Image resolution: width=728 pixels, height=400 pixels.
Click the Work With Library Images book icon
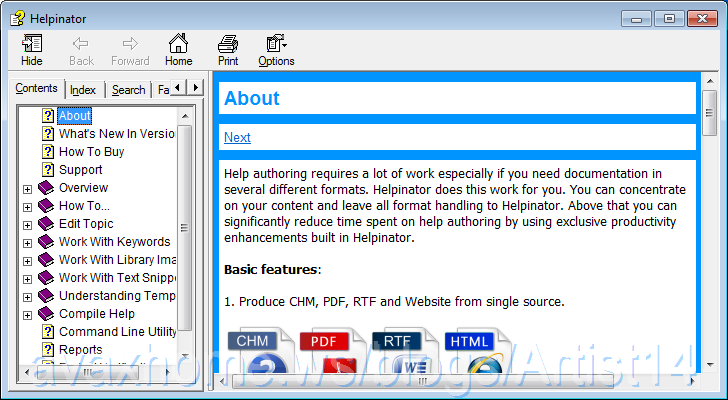[46, 260]
